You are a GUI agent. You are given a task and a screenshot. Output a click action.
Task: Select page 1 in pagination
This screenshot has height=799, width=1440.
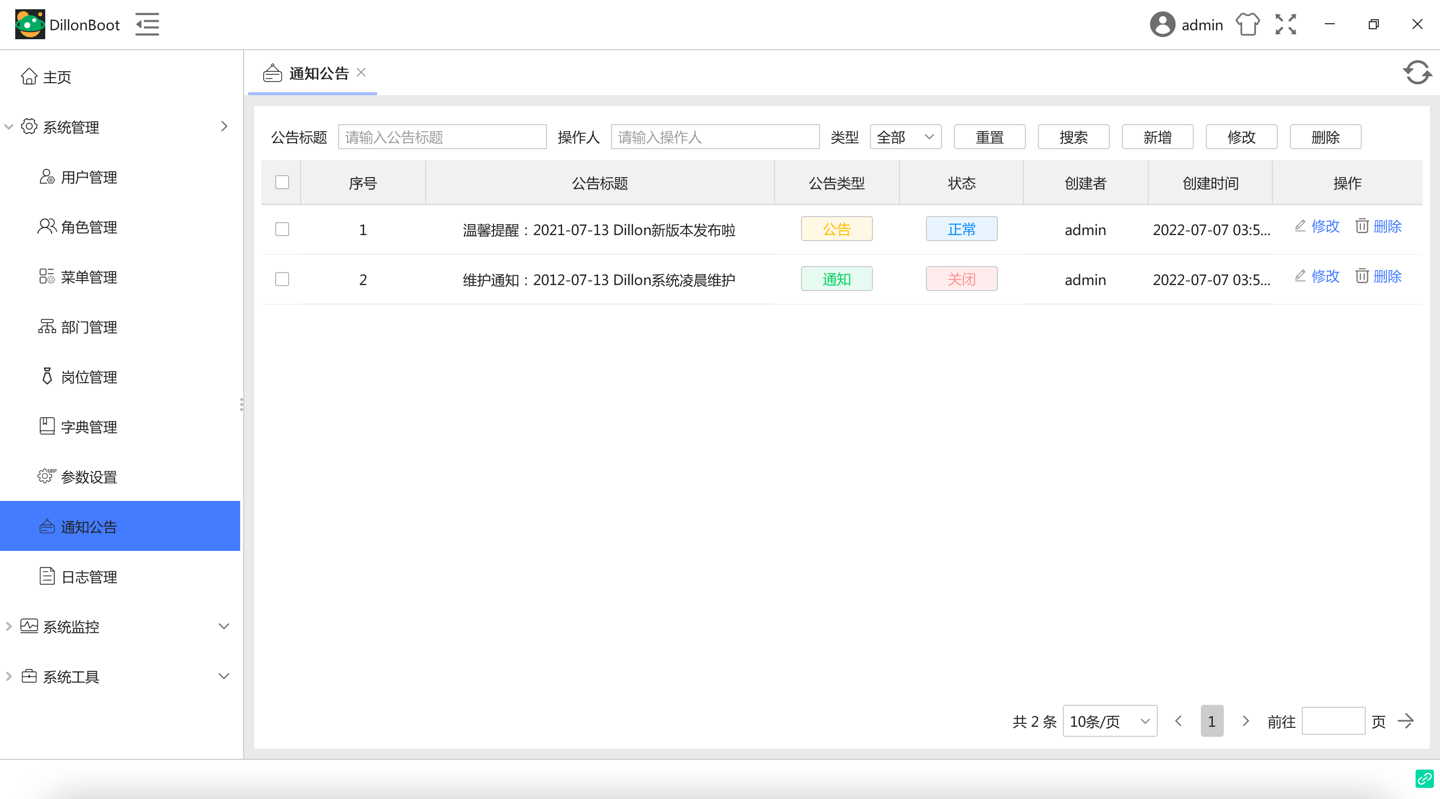[1212, 721]
